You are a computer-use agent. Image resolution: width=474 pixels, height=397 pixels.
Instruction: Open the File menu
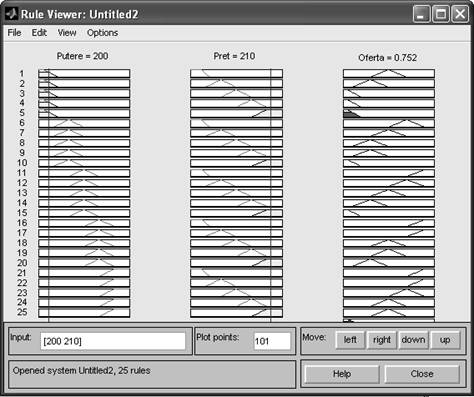pyautogui.click(x=14, y=33)
